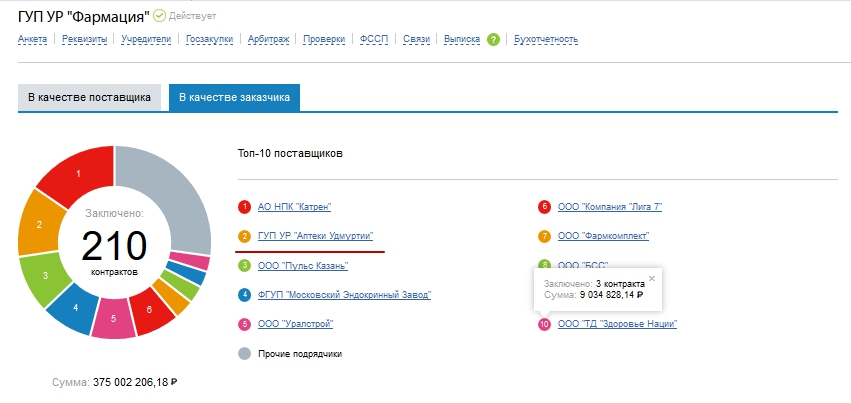Open Выписка link
Viewport: 851px width, 403px height.
462,39
